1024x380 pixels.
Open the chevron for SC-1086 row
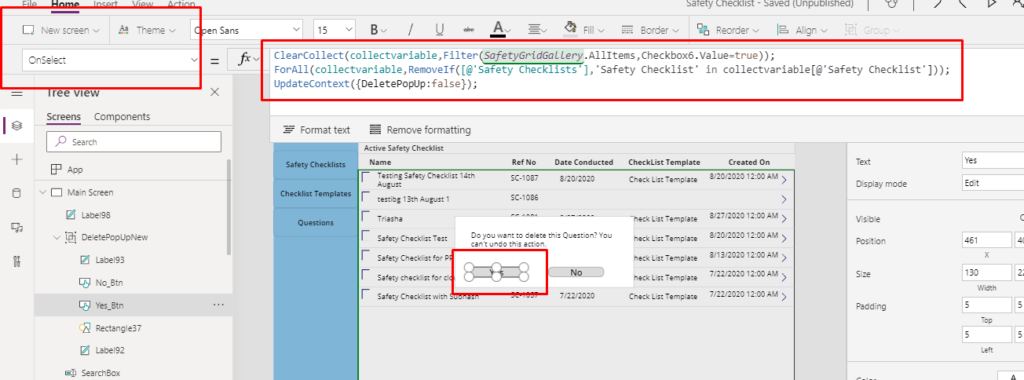784,200
